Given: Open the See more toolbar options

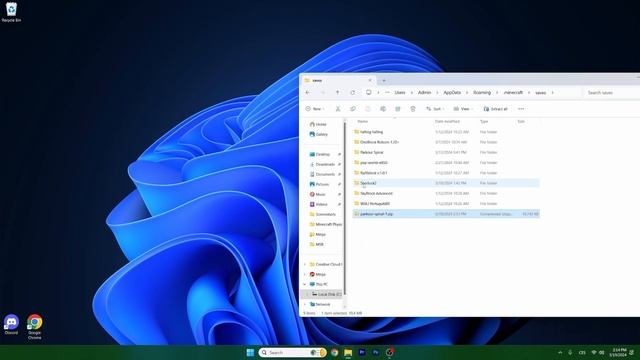Looking at the screenshot, I should click(521, 109).
